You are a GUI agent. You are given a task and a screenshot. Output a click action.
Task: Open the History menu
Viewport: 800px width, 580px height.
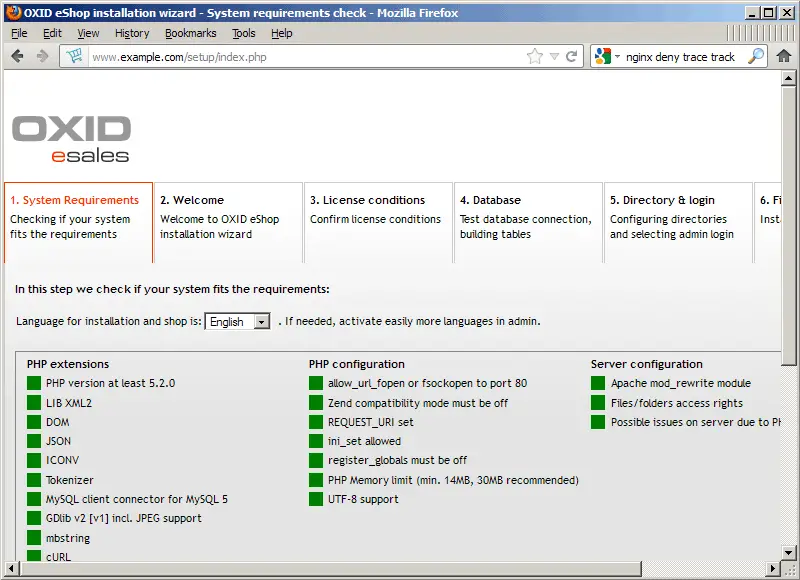[132, 33]
